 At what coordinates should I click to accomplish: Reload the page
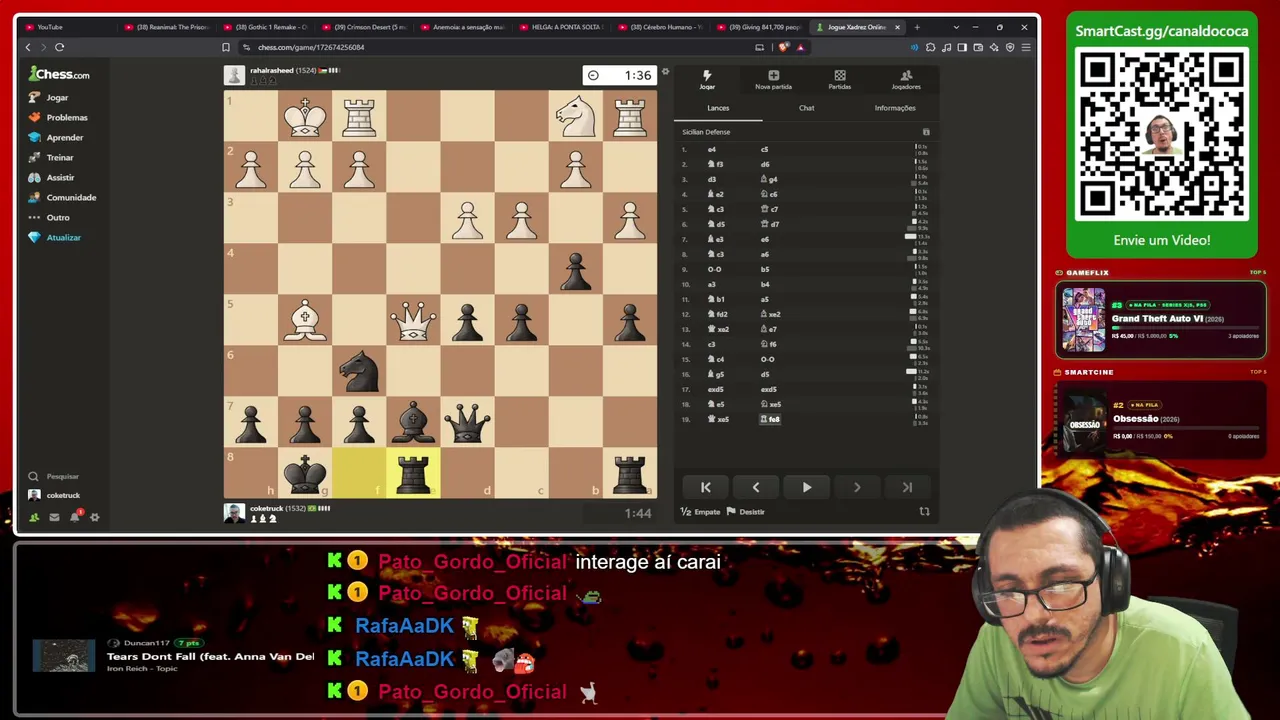pos(60,47)
